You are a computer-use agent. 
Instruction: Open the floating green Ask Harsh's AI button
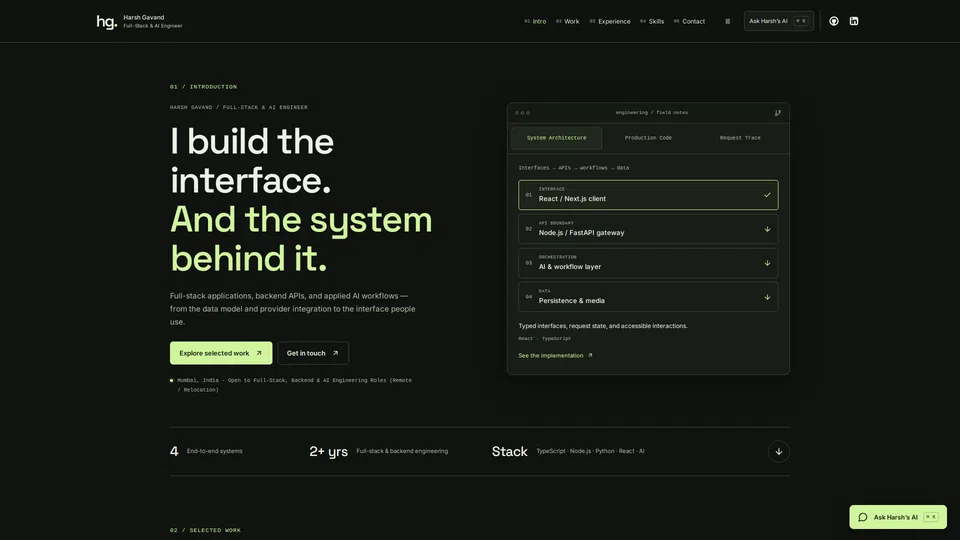point(898,517)
